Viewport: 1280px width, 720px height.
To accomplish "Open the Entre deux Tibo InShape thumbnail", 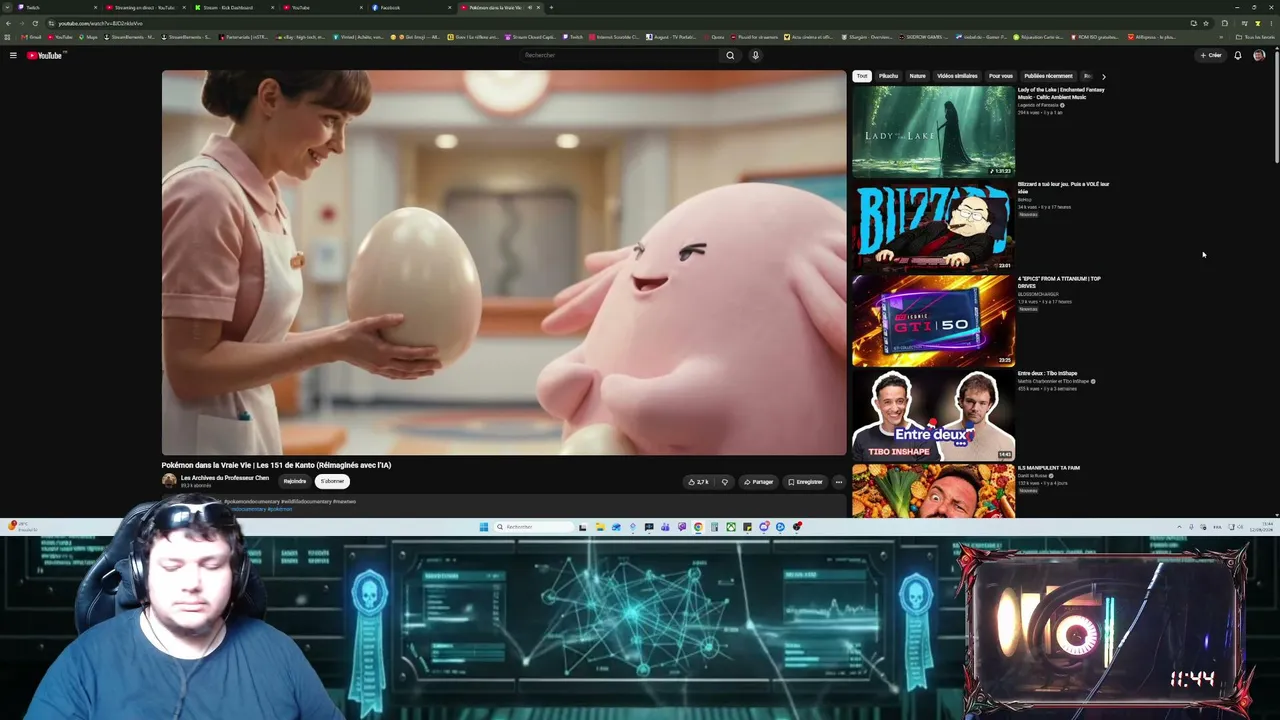I will coord(933,415).
